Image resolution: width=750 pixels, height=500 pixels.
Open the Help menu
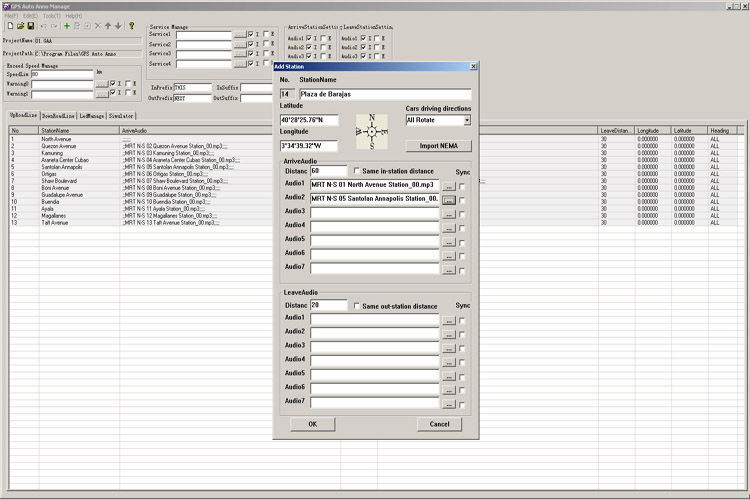click(74, 16)
